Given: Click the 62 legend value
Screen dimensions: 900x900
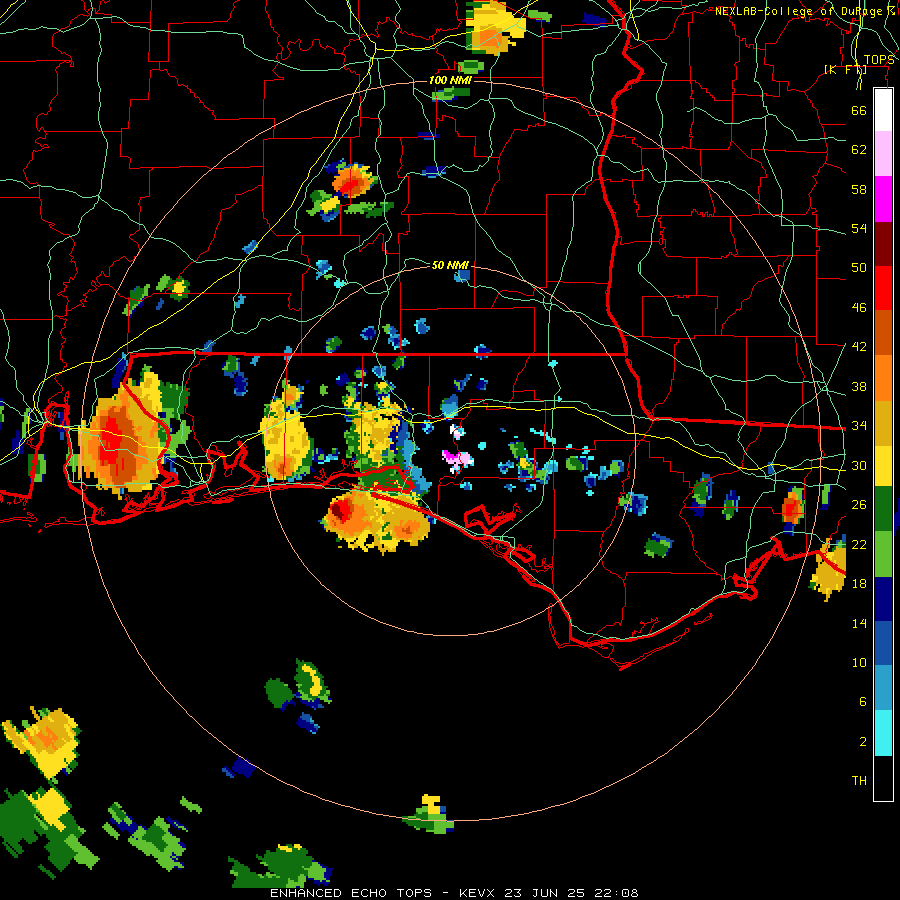Looking at the screenshot, I should click(859, 150).
